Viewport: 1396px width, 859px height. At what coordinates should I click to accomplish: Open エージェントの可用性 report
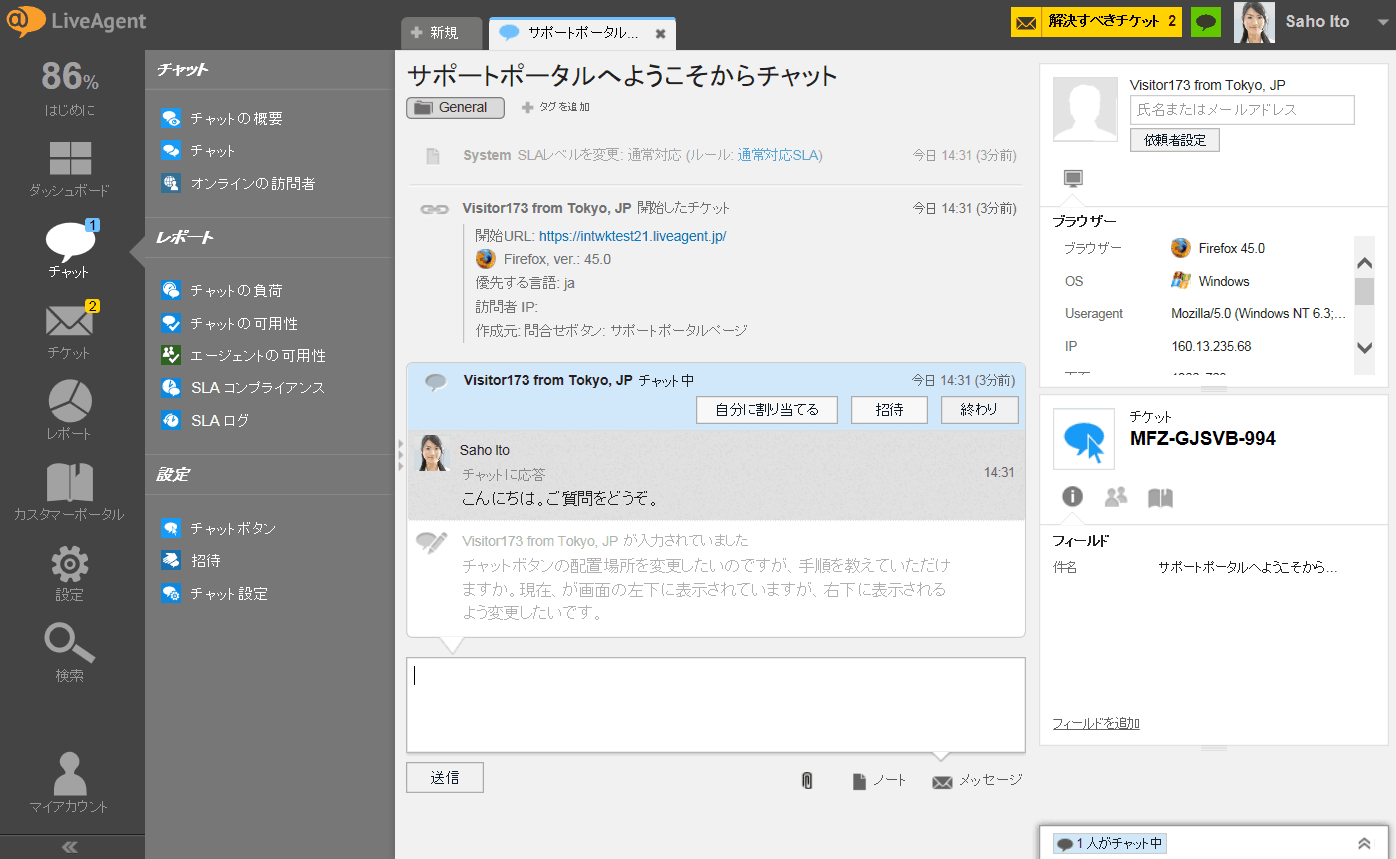tap(244, 355)
